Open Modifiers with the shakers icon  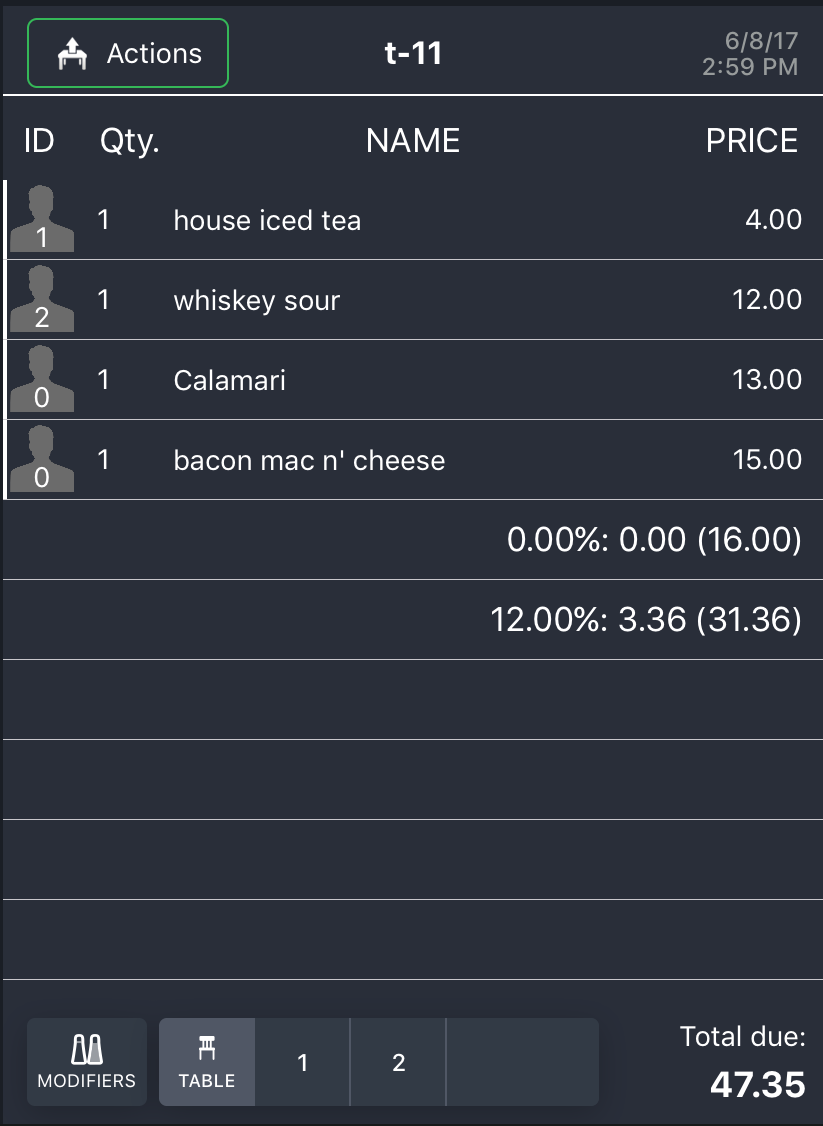(x=87, y=1062)
